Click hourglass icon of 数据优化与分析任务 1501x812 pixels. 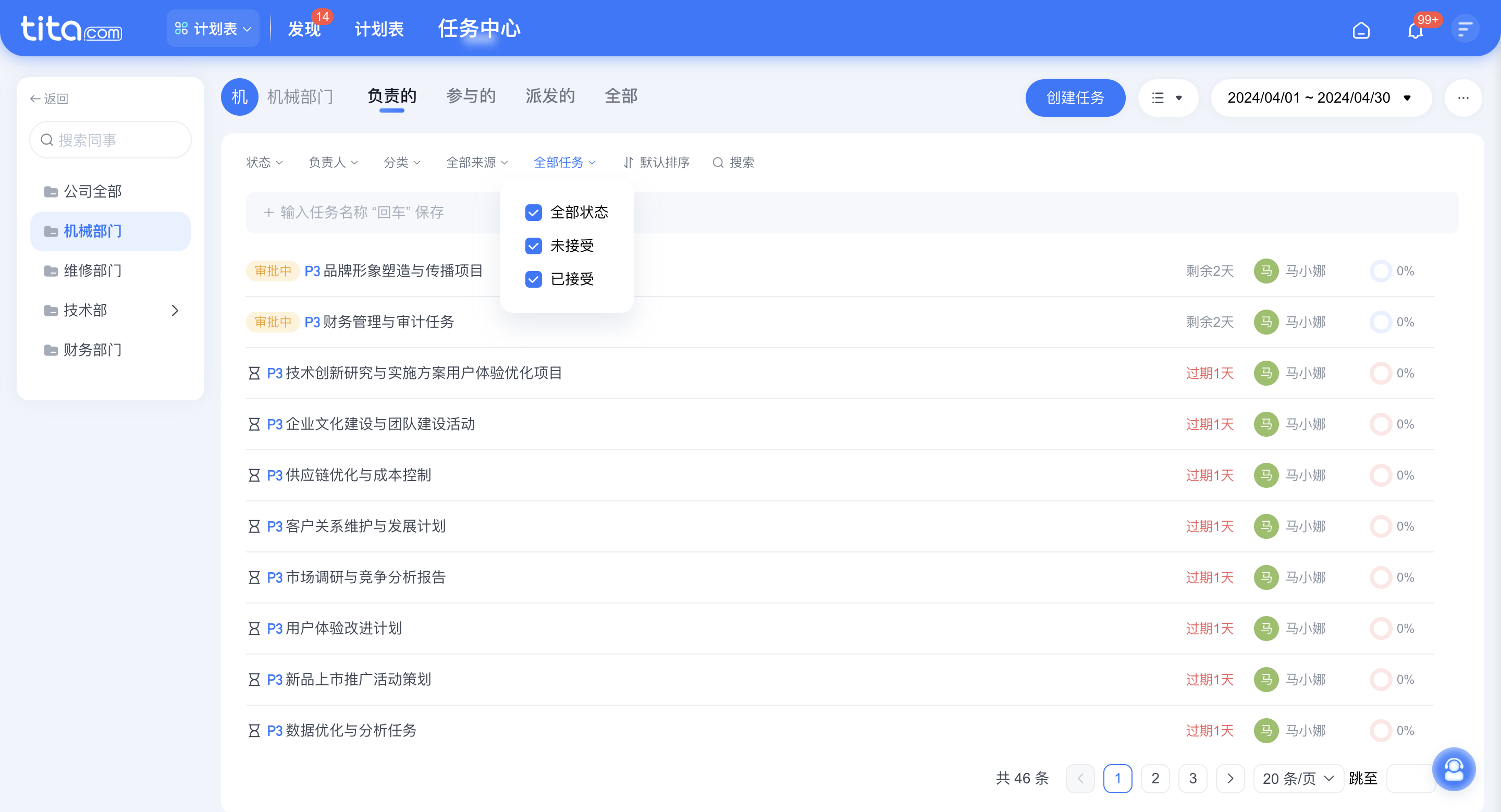click(254, 731)
